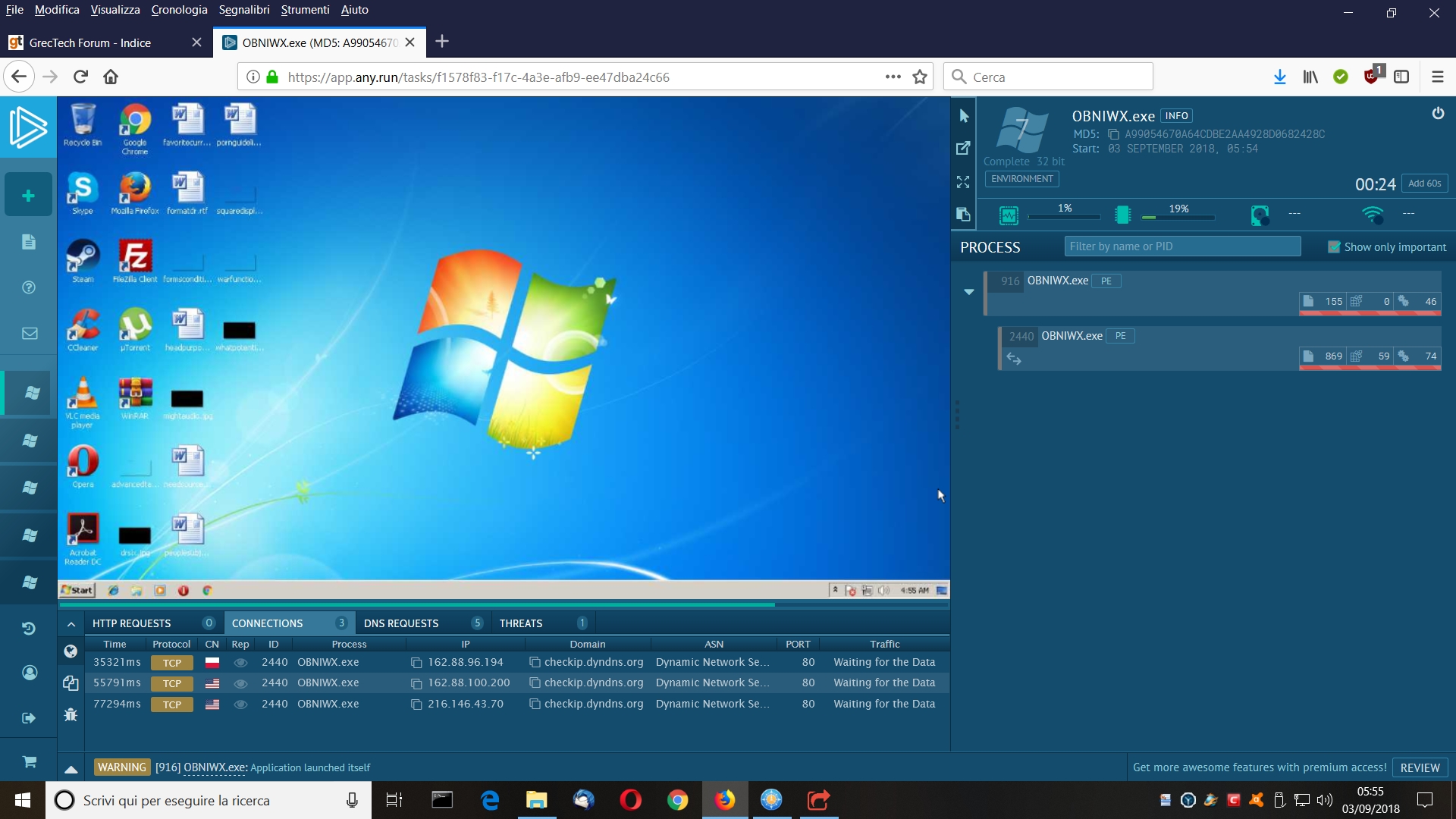The image size is (1456, 819).
Task: Open the page actions three-dots menu
Action: click(x=893, y=77)
